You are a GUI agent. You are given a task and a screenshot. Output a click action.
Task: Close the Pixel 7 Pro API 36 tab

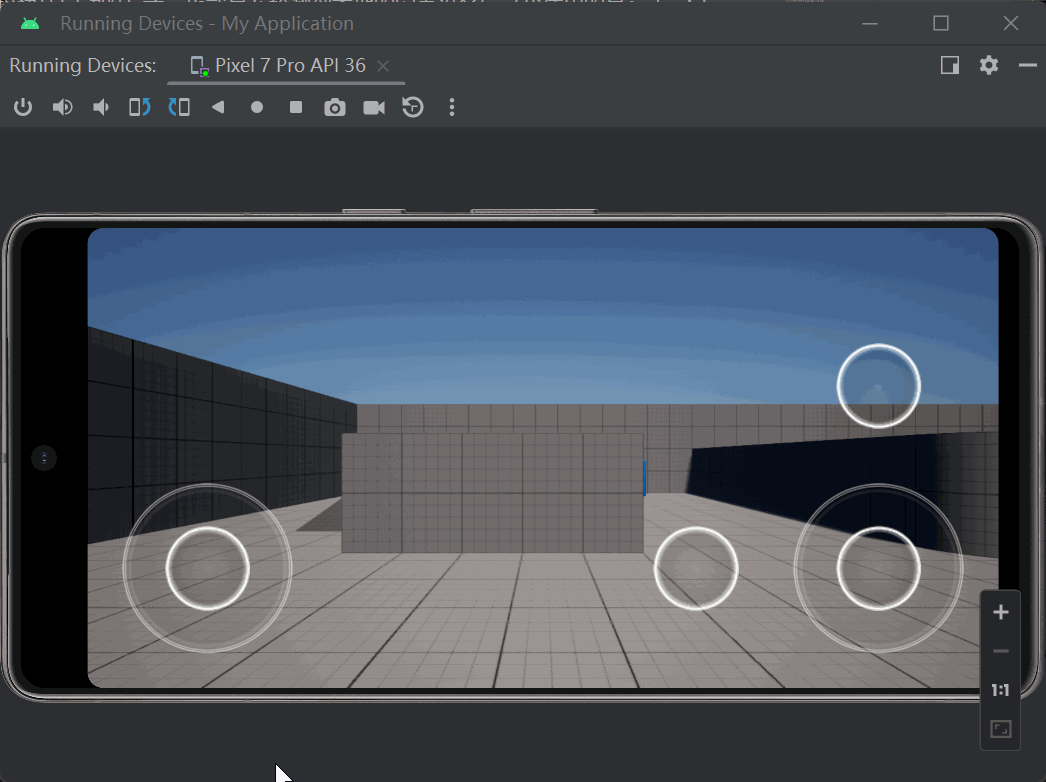coord(383,66)
